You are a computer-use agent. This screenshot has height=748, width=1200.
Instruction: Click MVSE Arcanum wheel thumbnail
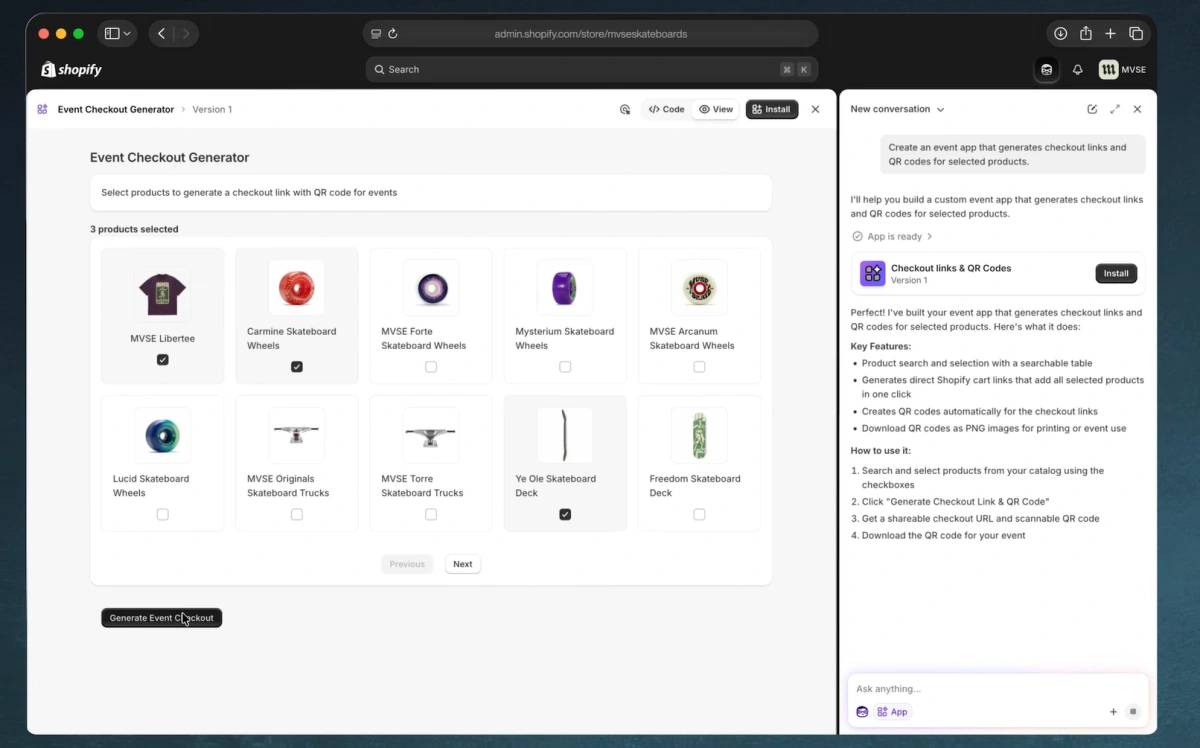[x=699, y=288]
